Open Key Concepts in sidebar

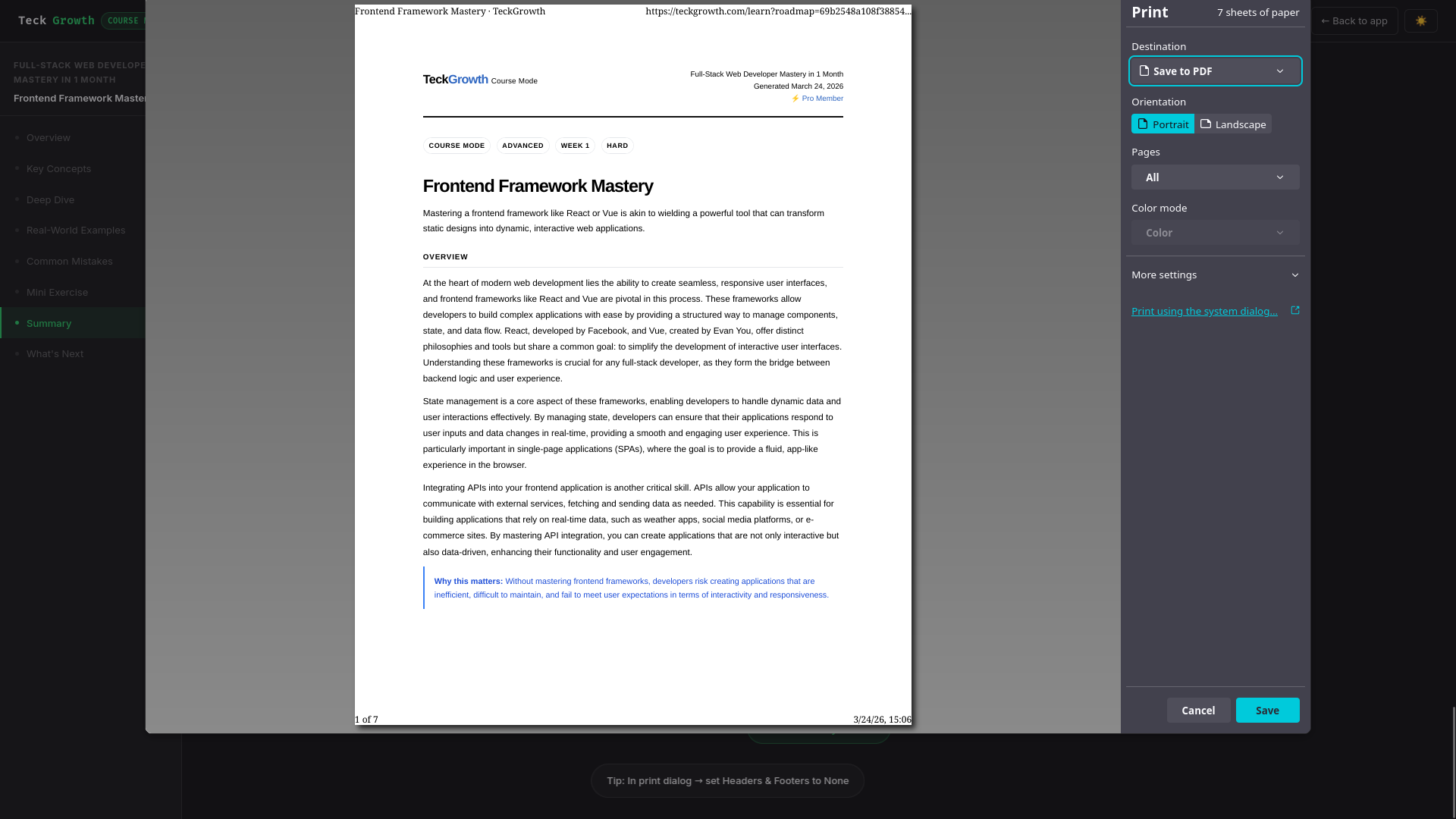point(58,169)
